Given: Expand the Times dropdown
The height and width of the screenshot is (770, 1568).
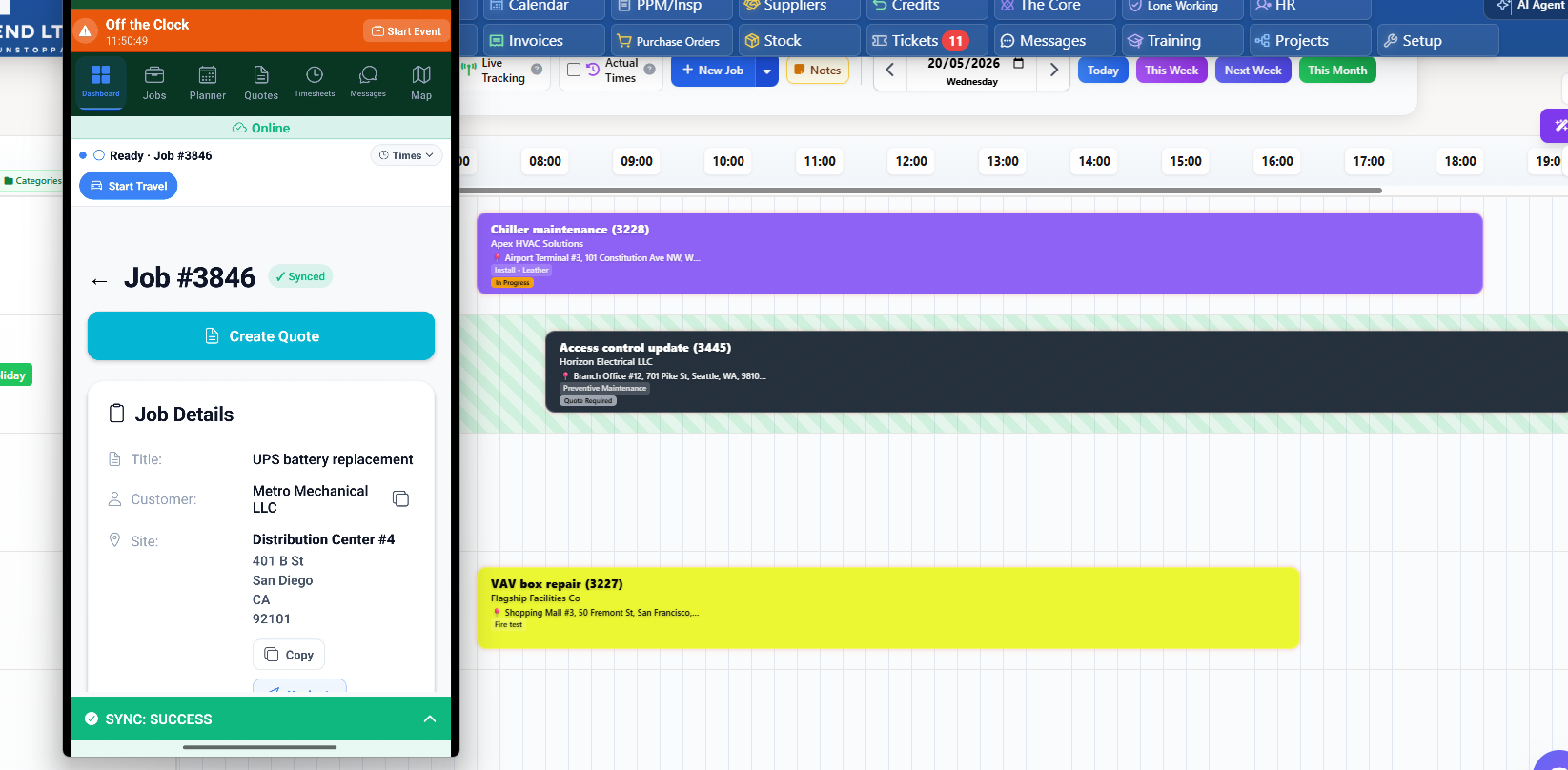Looking at the screenshot, I should coord(406,155).
